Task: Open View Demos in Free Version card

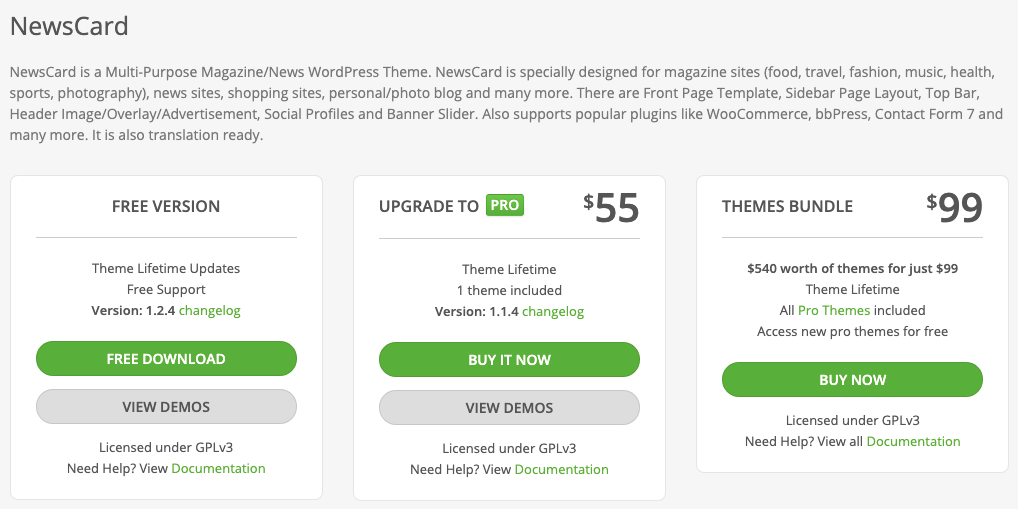Action: pyautogui.click(x=166, y=407)
